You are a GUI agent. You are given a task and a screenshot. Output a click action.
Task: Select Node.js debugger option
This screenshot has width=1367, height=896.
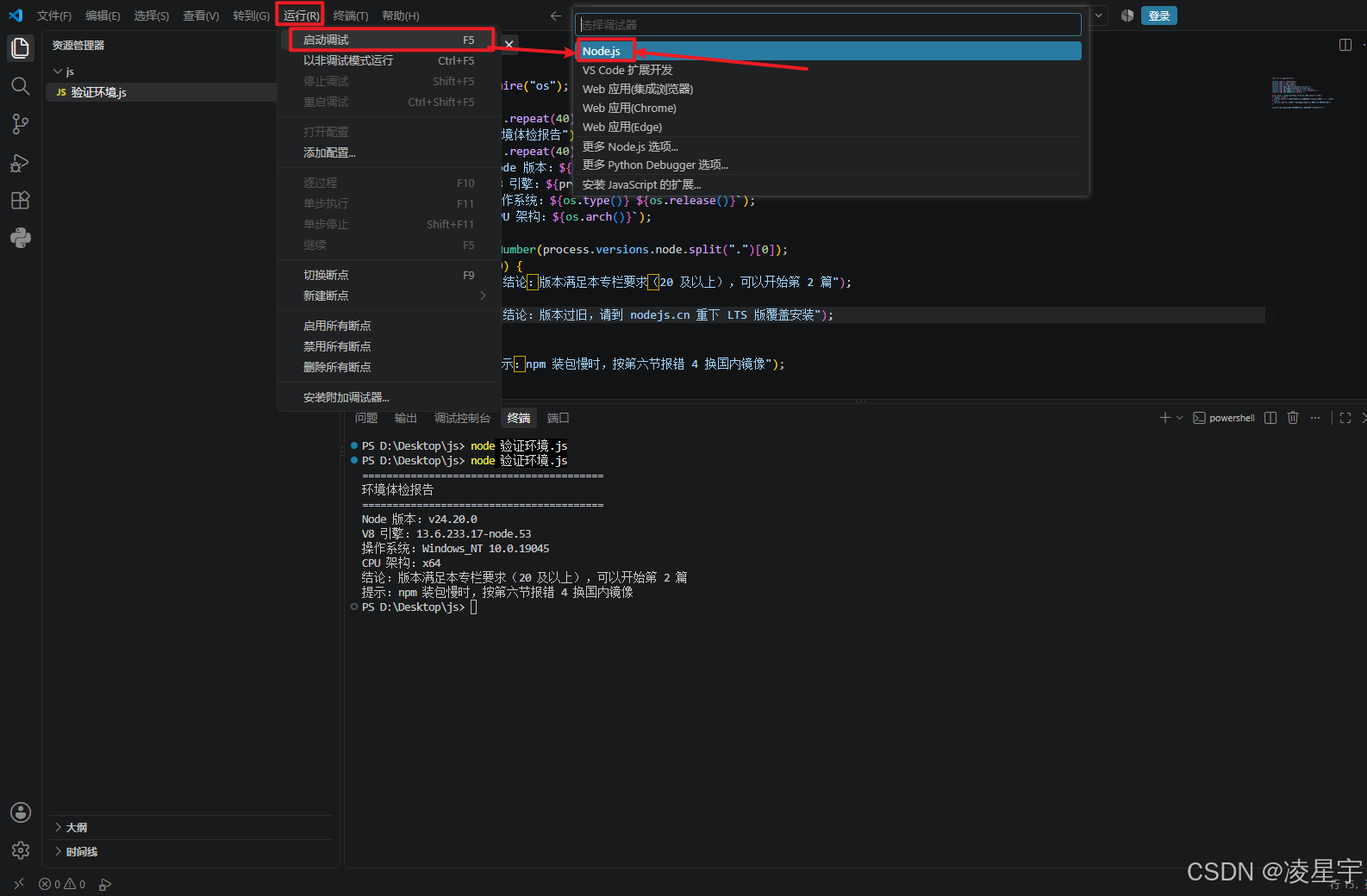click(x=828, y=51)
